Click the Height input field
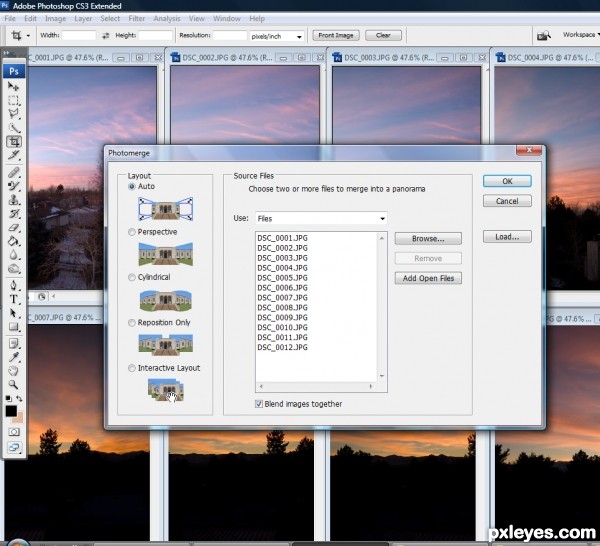Viewport: 600px width, 546px height. coord(155,36)
